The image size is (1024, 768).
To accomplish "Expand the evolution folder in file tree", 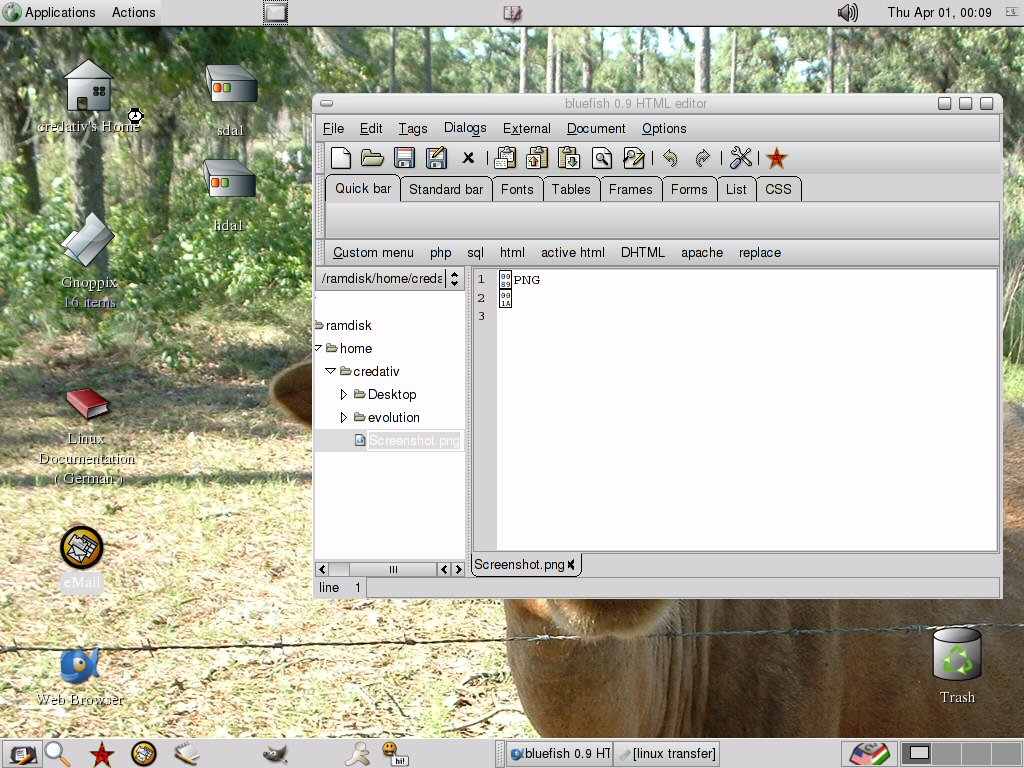I will point(344,418).
